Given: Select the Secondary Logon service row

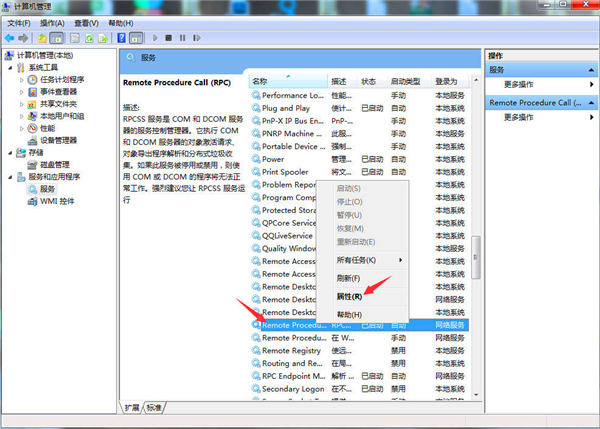Looking at the screenshot, I should [360, 389].
